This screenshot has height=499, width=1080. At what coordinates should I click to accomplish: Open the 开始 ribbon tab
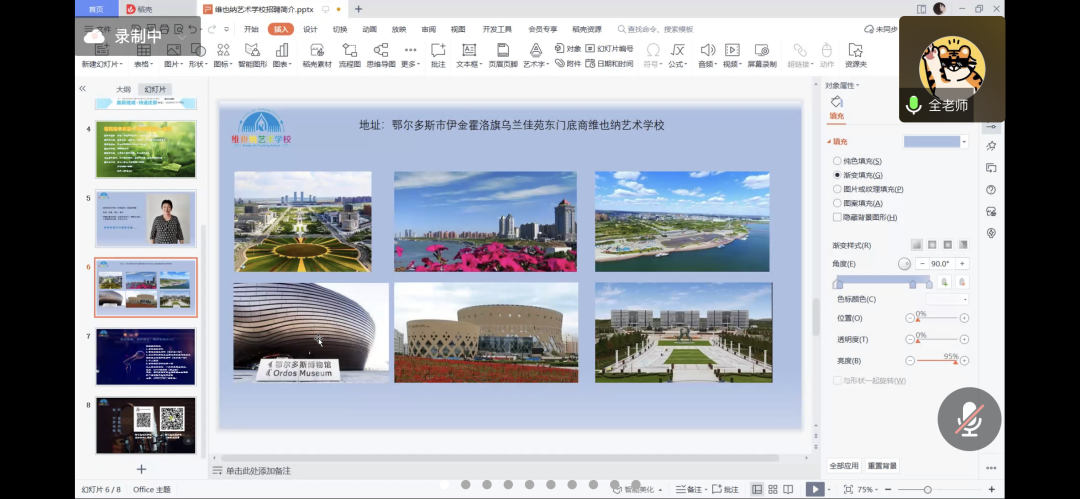[x=251, y=30]
